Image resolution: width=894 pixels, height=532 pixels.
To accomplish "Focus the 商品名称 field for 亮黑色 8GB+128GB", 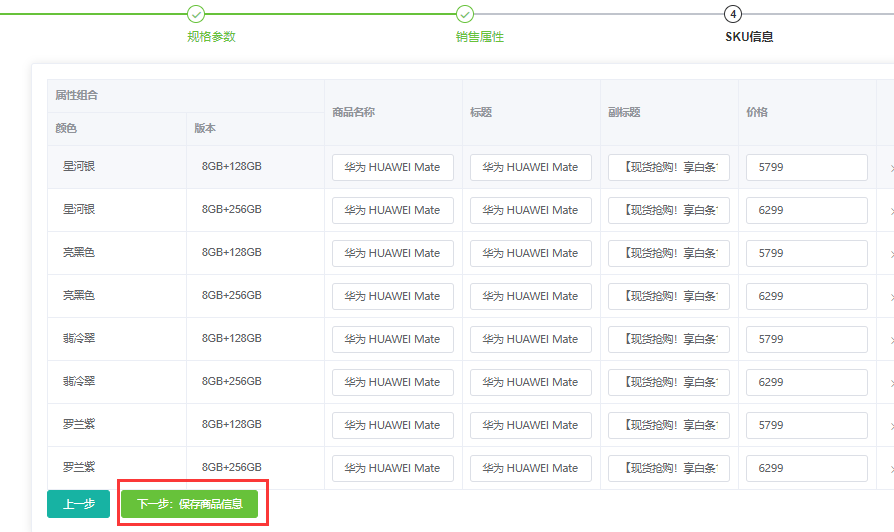I will point(393,253).
